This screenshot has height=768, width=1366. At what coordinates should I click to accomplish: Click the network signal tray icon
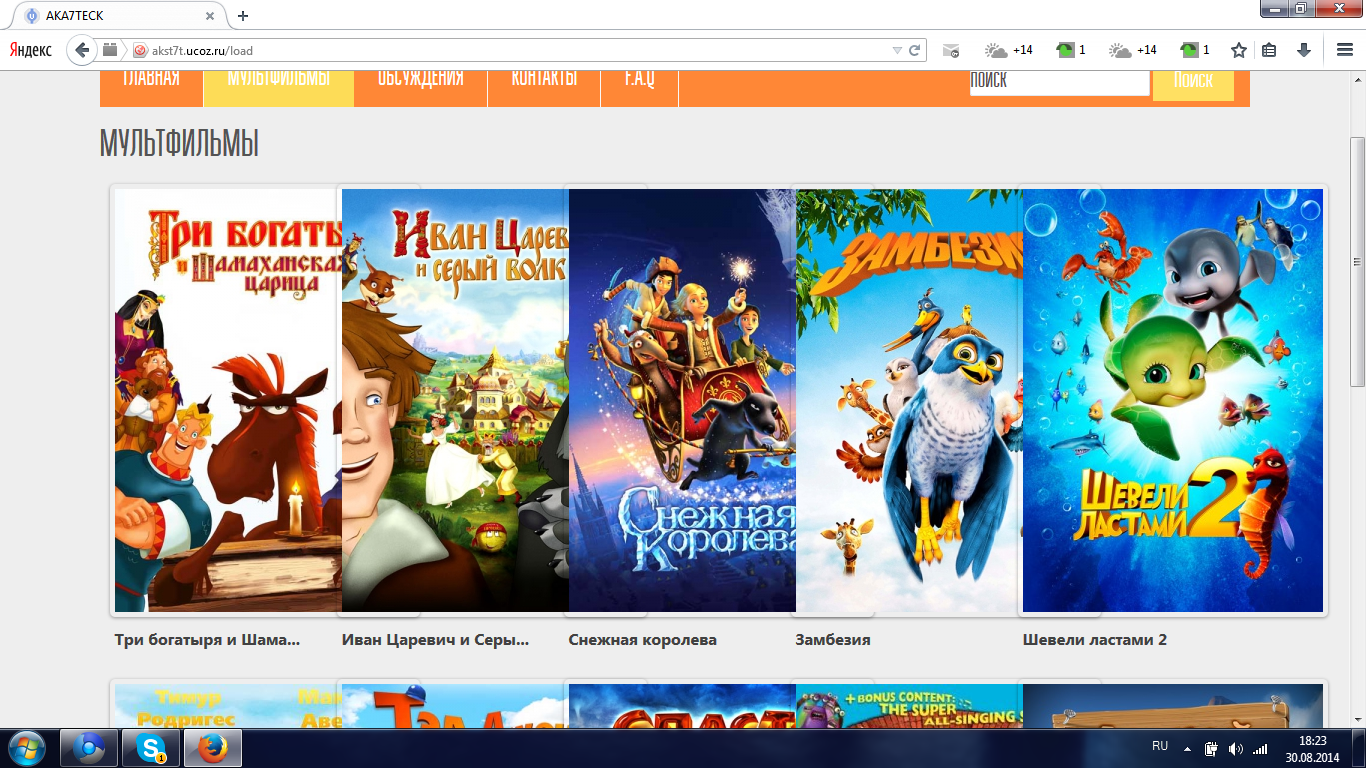pyautogui.click(x=1260, y=748)
